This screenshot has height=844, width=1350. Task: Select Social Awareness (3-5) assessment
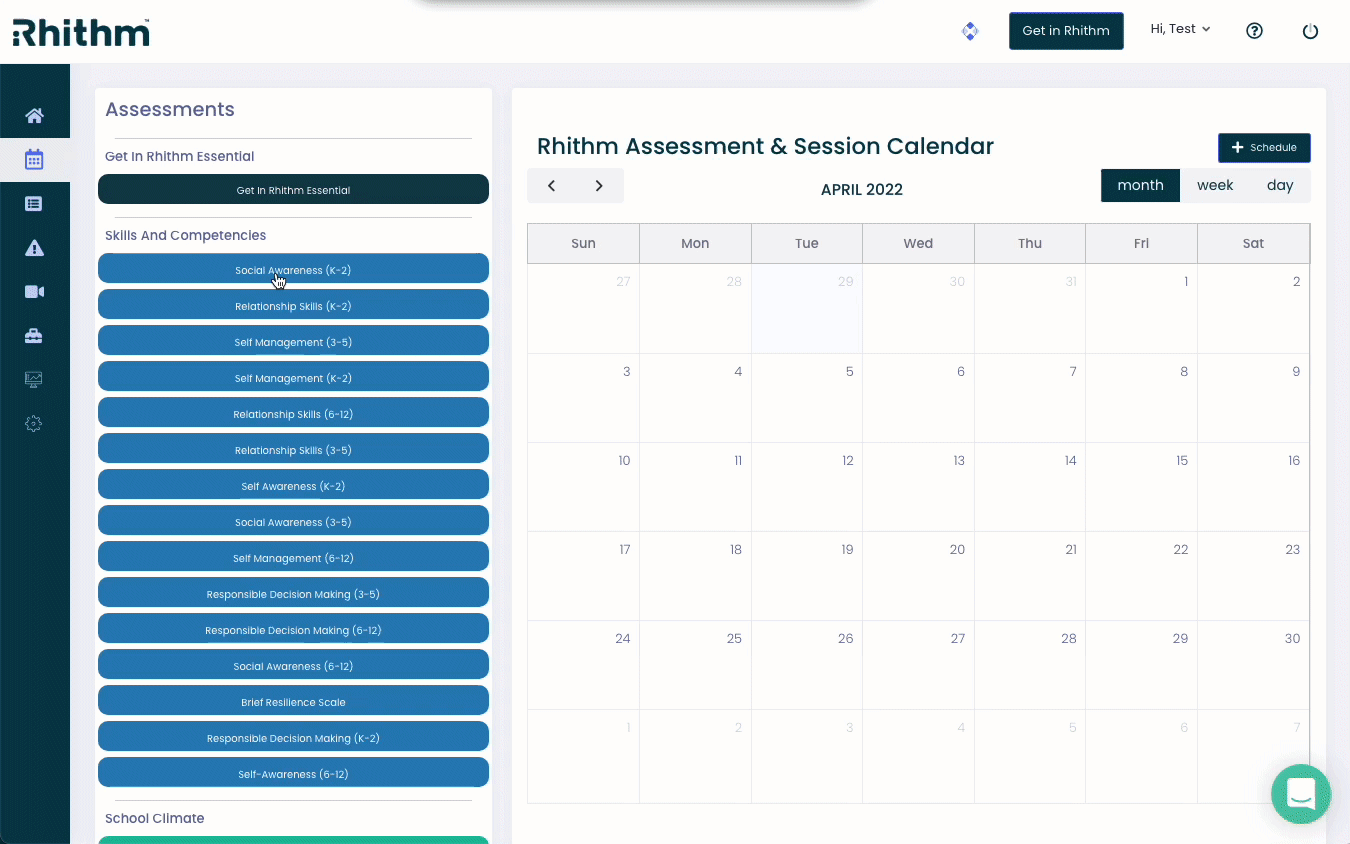pos(293,521)
